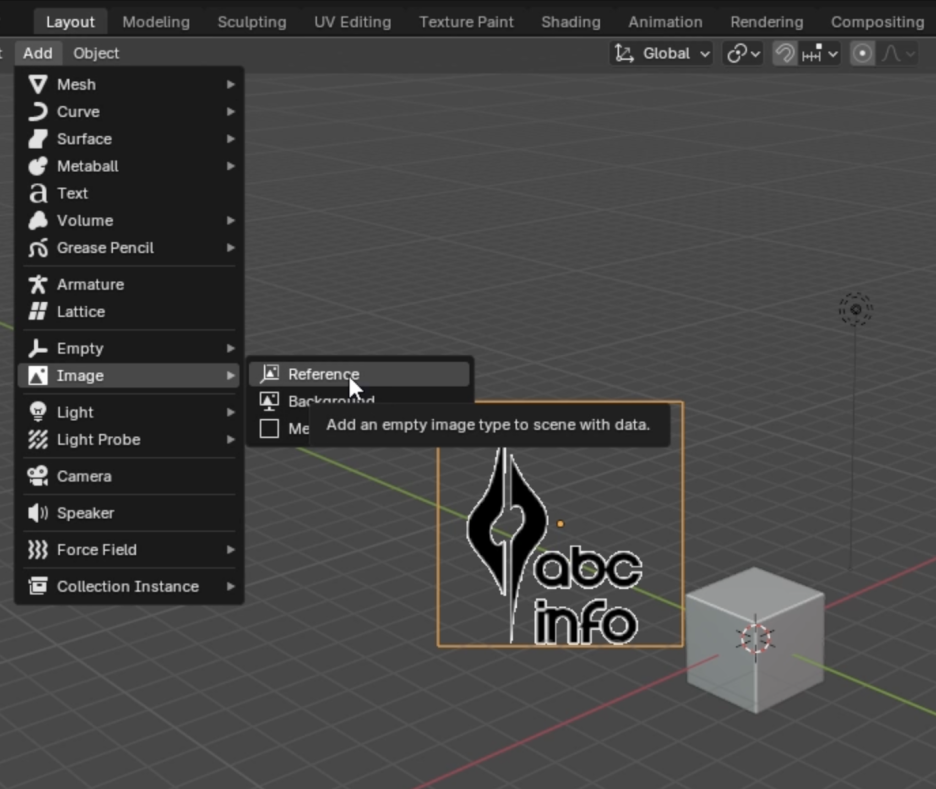Click the Volume cloud icon

coord(38,221)
